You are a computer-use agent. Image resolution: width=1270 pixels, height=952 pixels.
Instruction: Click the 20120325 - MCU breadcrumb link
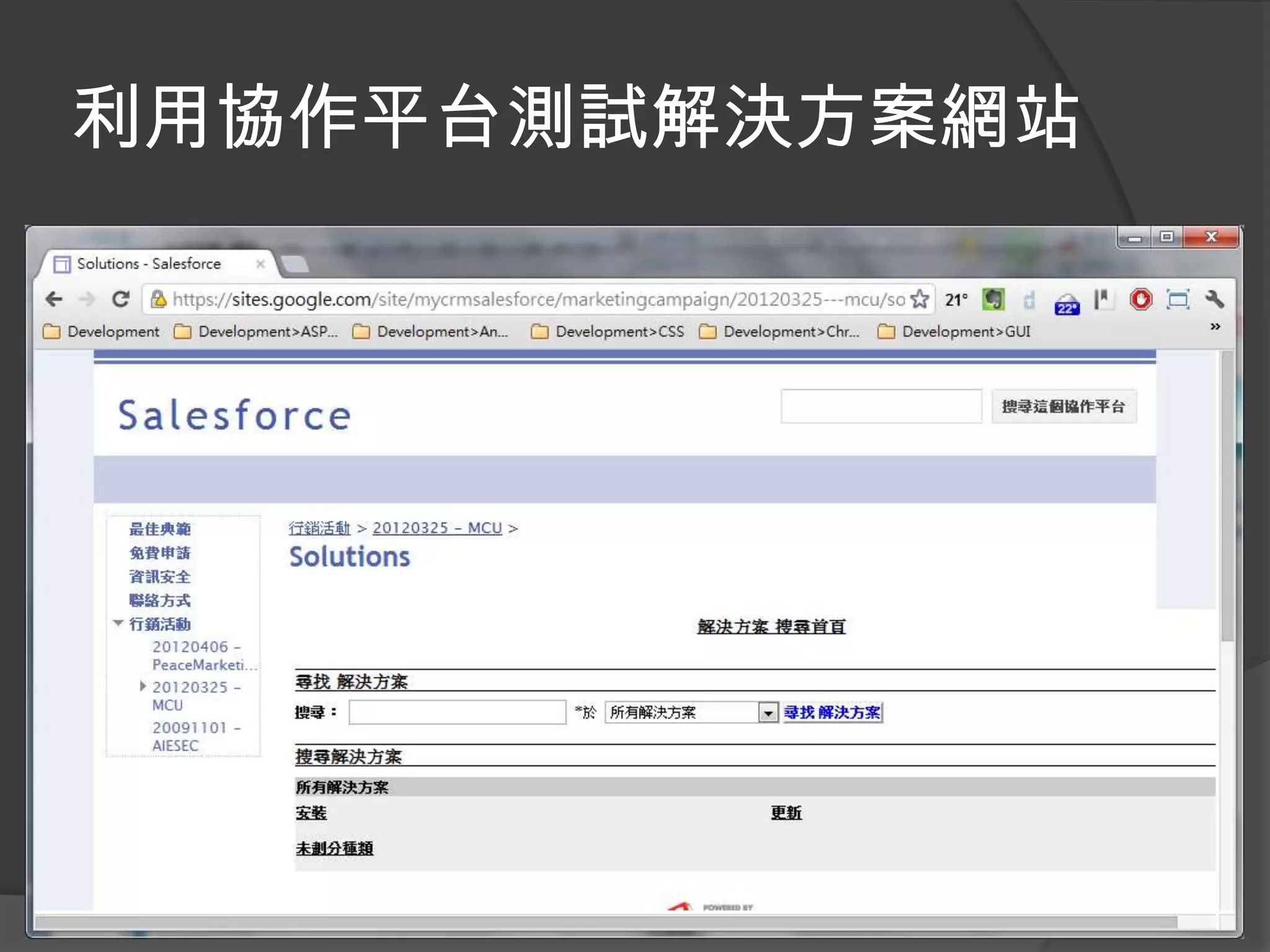(x=437, y=528)
